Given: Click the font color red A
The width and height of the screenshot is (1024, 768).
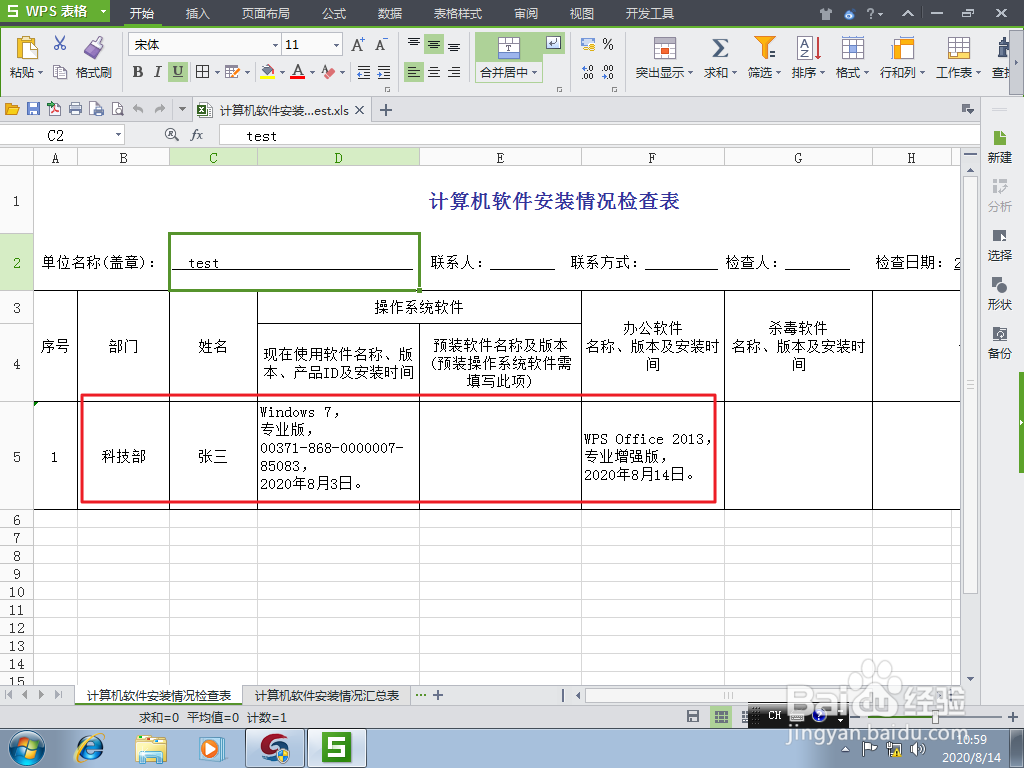Looking at the screenshot, I should click(298, 72).
